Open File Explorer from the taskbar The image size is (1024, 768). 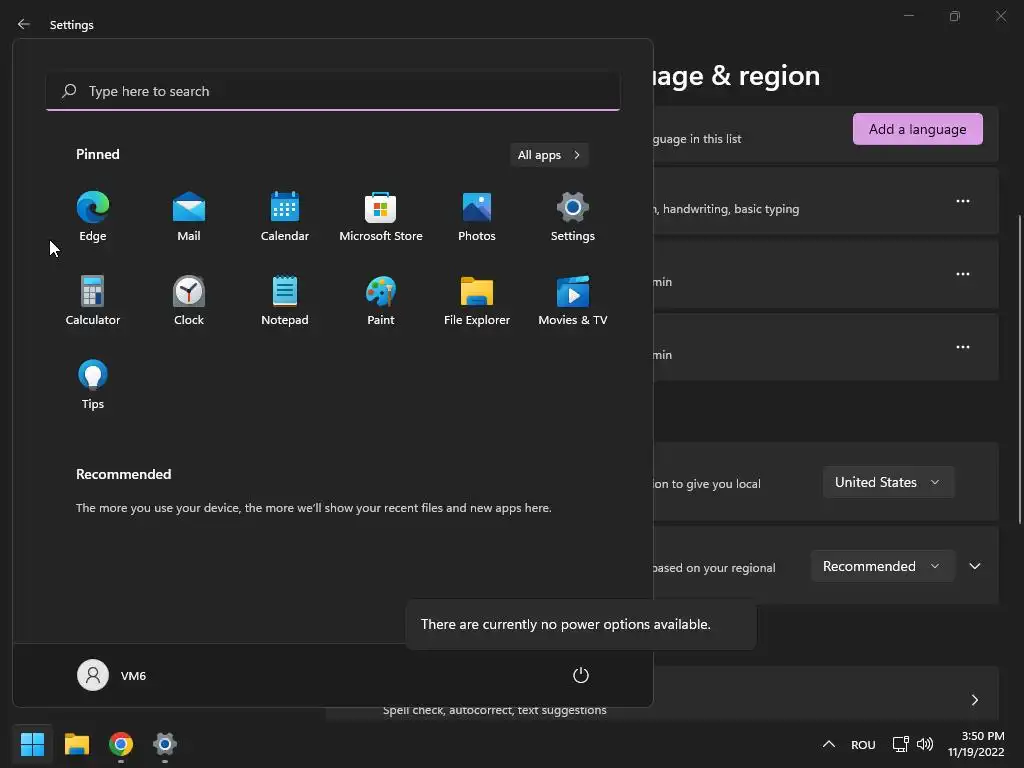coord(76,744)
